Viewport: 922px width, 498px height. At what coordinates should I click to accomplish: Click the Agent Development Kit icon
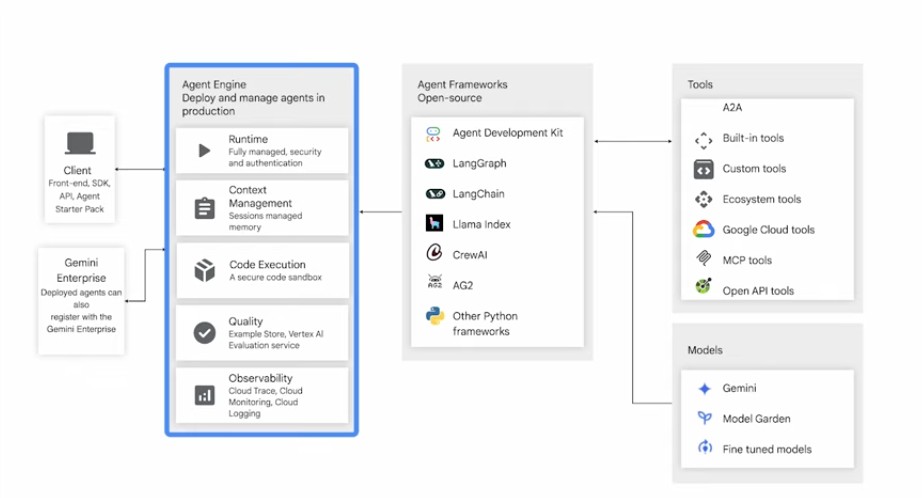tap(434, 133)
